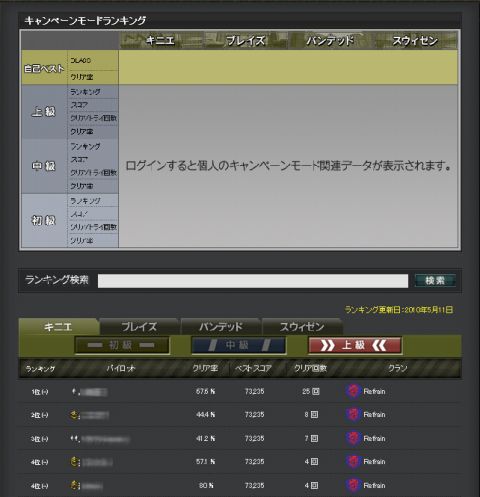This screenshot has height=497, width=480.
Task: Click the ベストスコア column header
Action: [x=253, y=368]
